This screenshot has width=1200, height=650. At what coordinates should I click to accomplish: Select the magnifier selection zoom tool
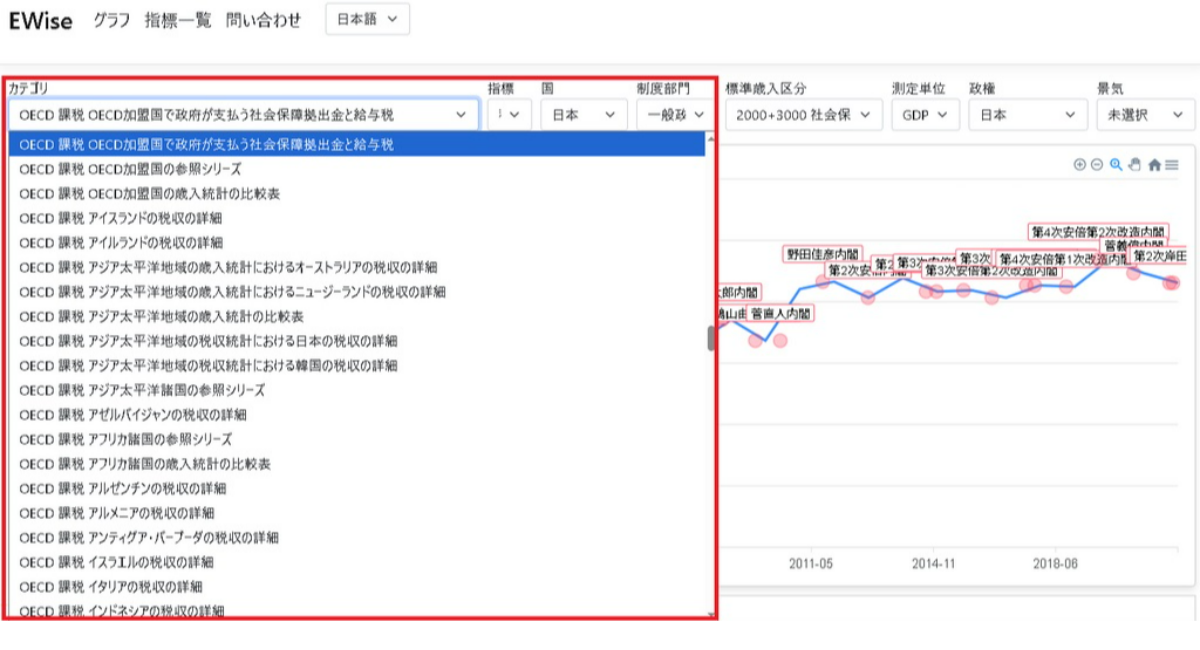point(1116,165)
